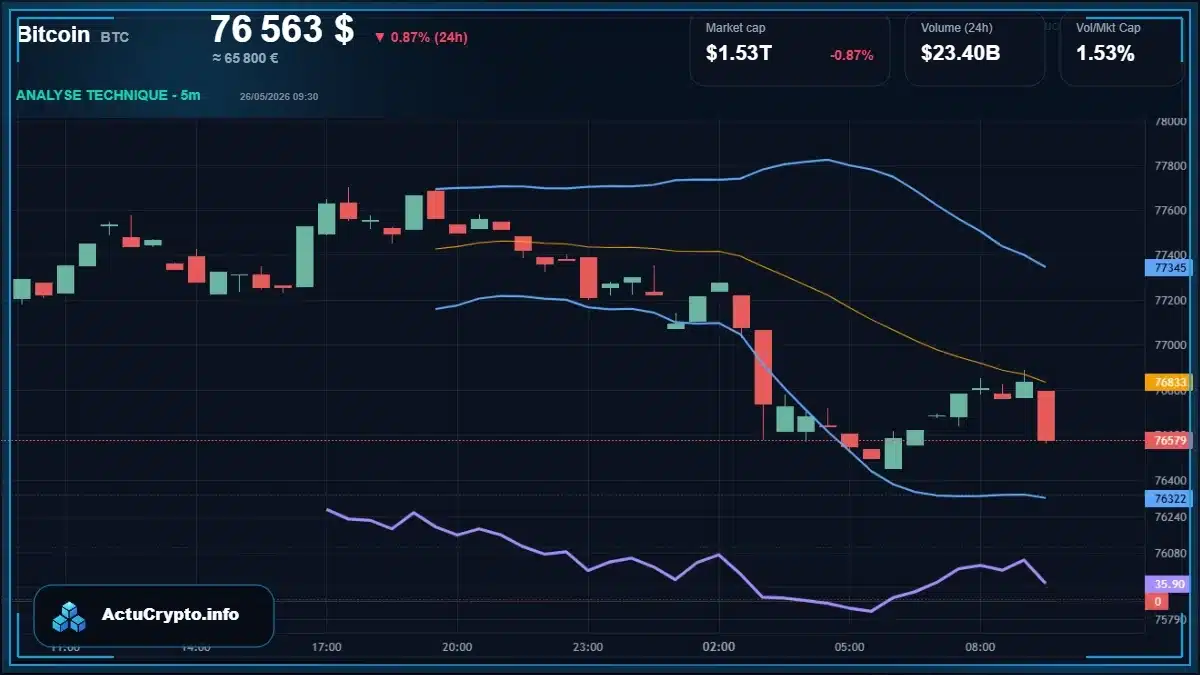This screenshot has height=675, width=1200.
Task: Click the BTC ticker symbol
Action: pyautogui.click(x=115, y=36)
